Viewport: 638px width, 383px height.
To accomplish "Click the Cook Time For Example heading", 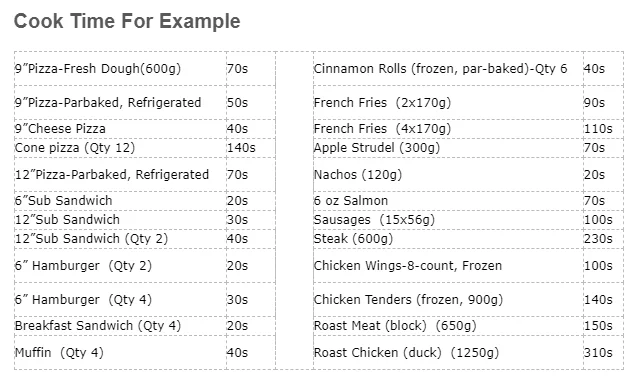I will click(127, 21).
